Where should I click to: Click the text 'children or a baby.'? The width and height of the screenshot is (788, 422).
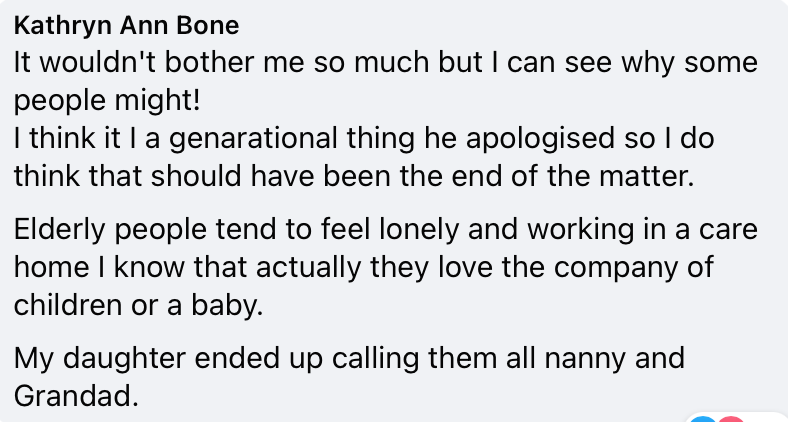click(x=139, y=305)
